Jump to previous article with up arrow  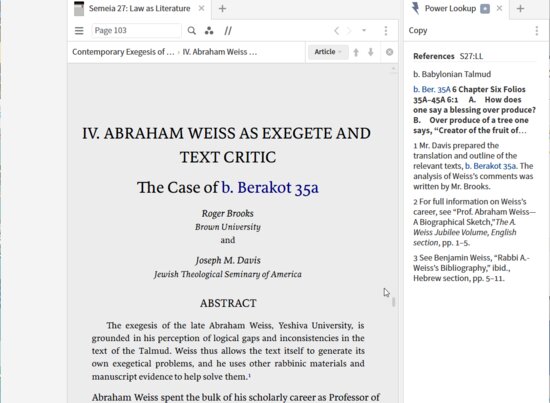(x=356, y=52)
